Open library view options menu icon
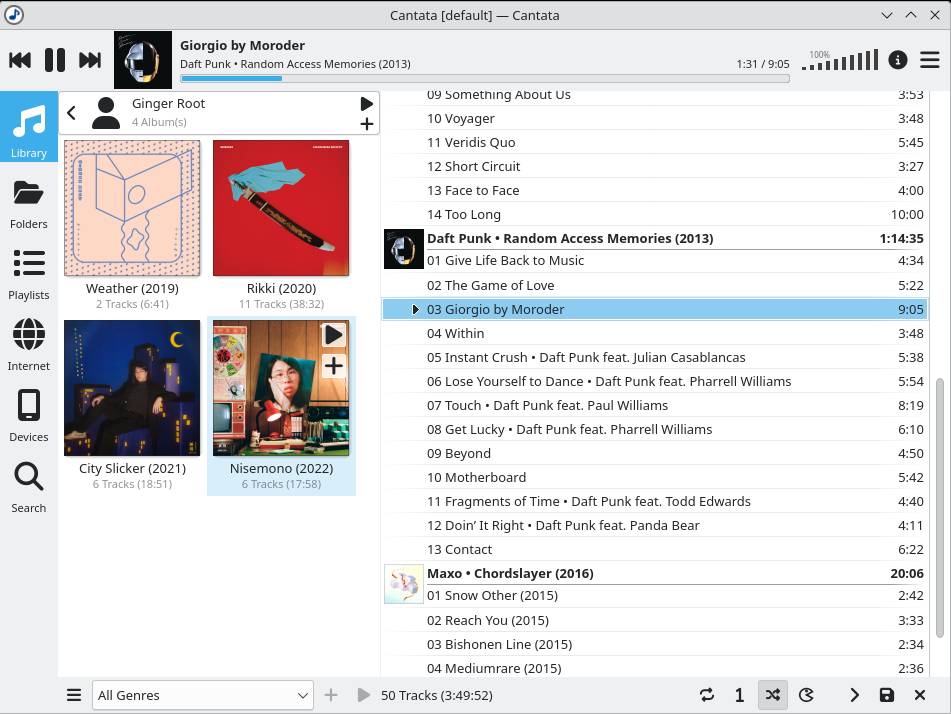This screenshot has height=714, width=951. (74, 695)
